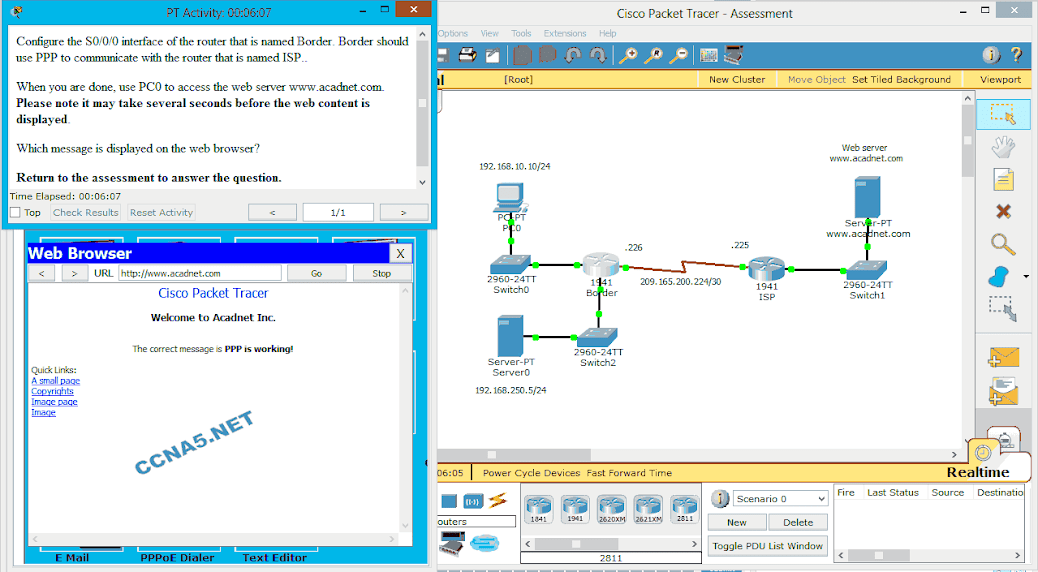Open the Tools menu
Viewport: 1038px width, 572px height.
(x=521, y=33)
